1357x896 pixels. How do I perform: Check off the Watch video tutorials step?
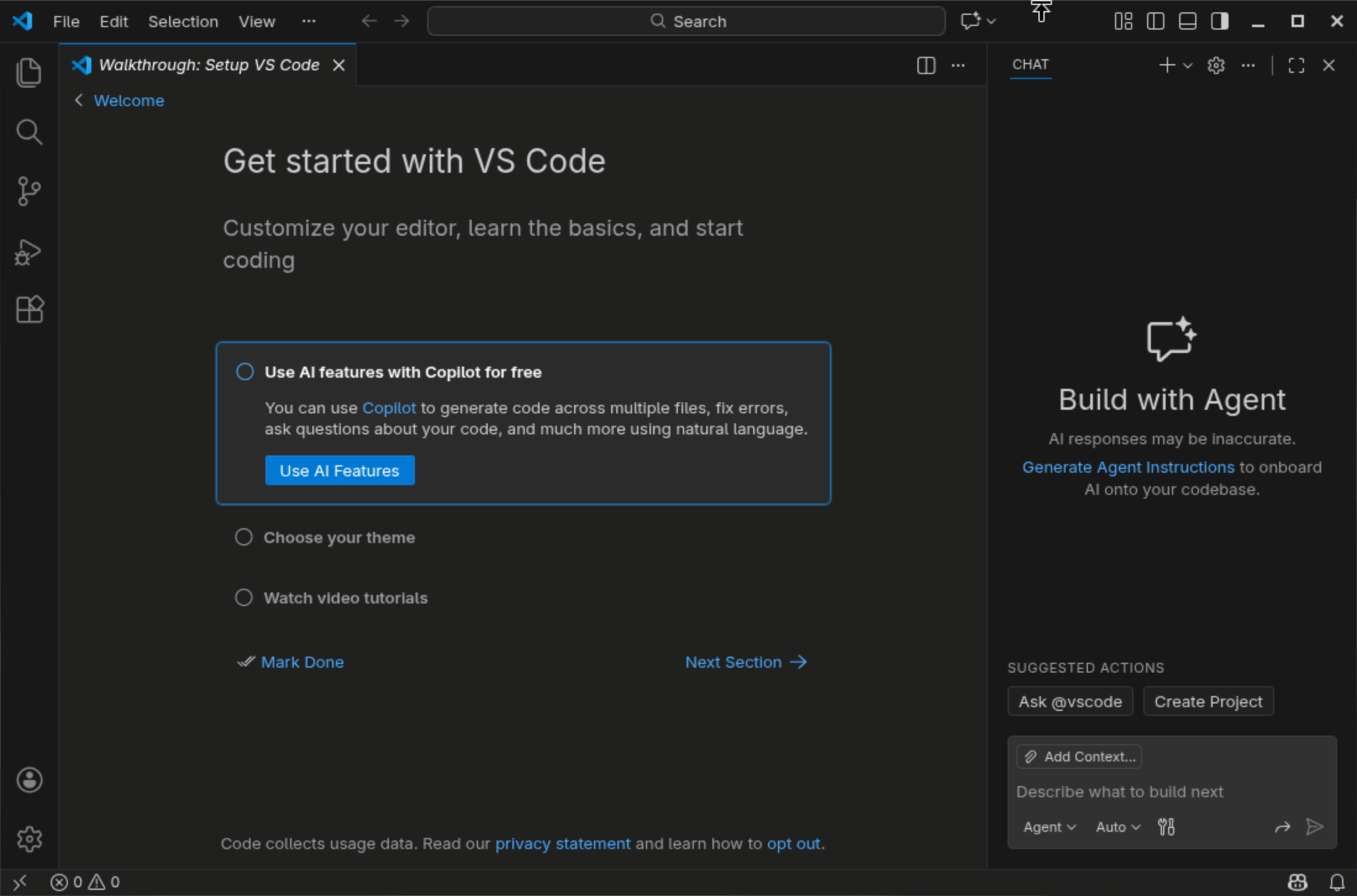coord(244,597)
